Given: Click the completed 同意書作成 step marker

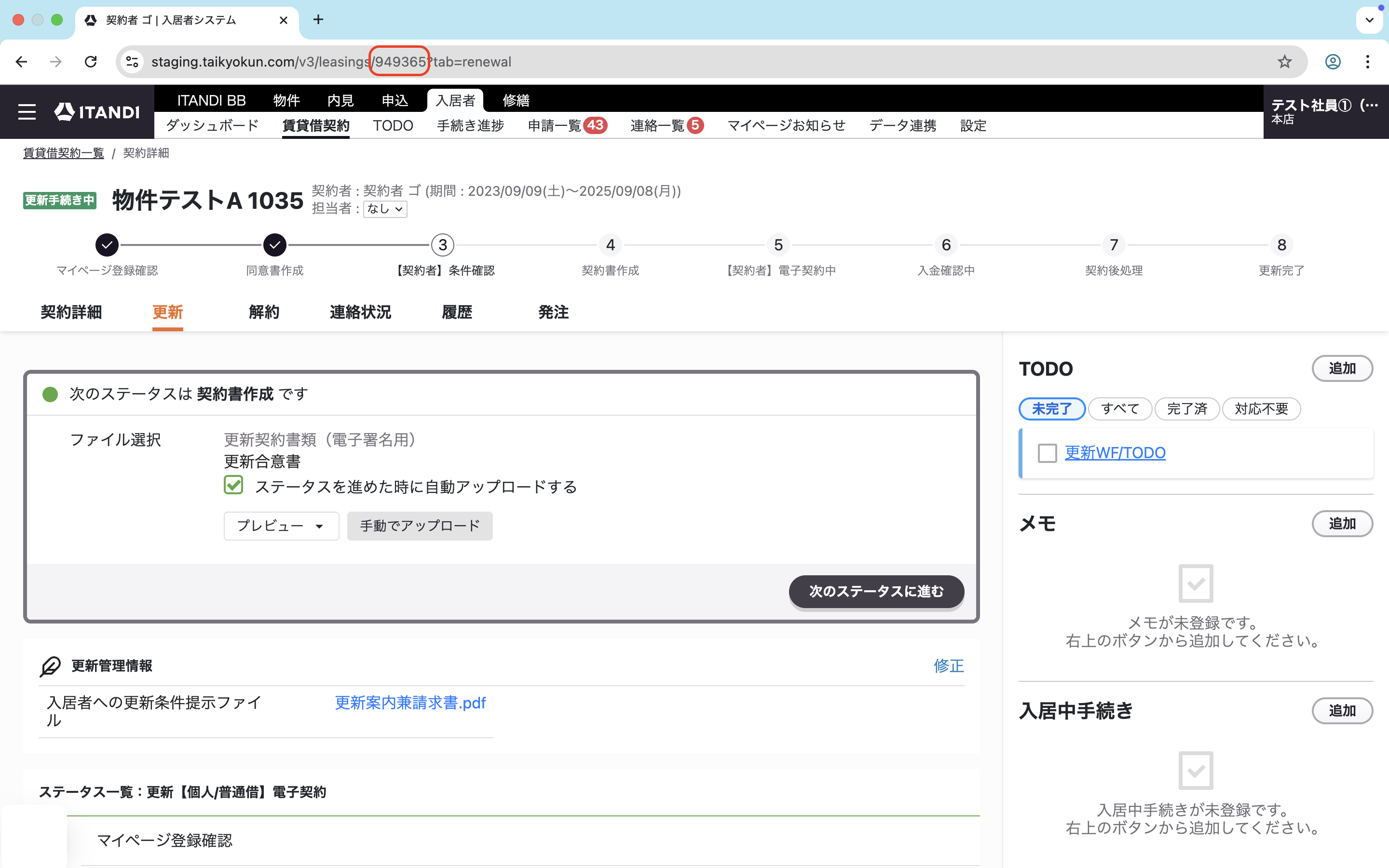Looking at the screenshot, I should tap(275, 245).
